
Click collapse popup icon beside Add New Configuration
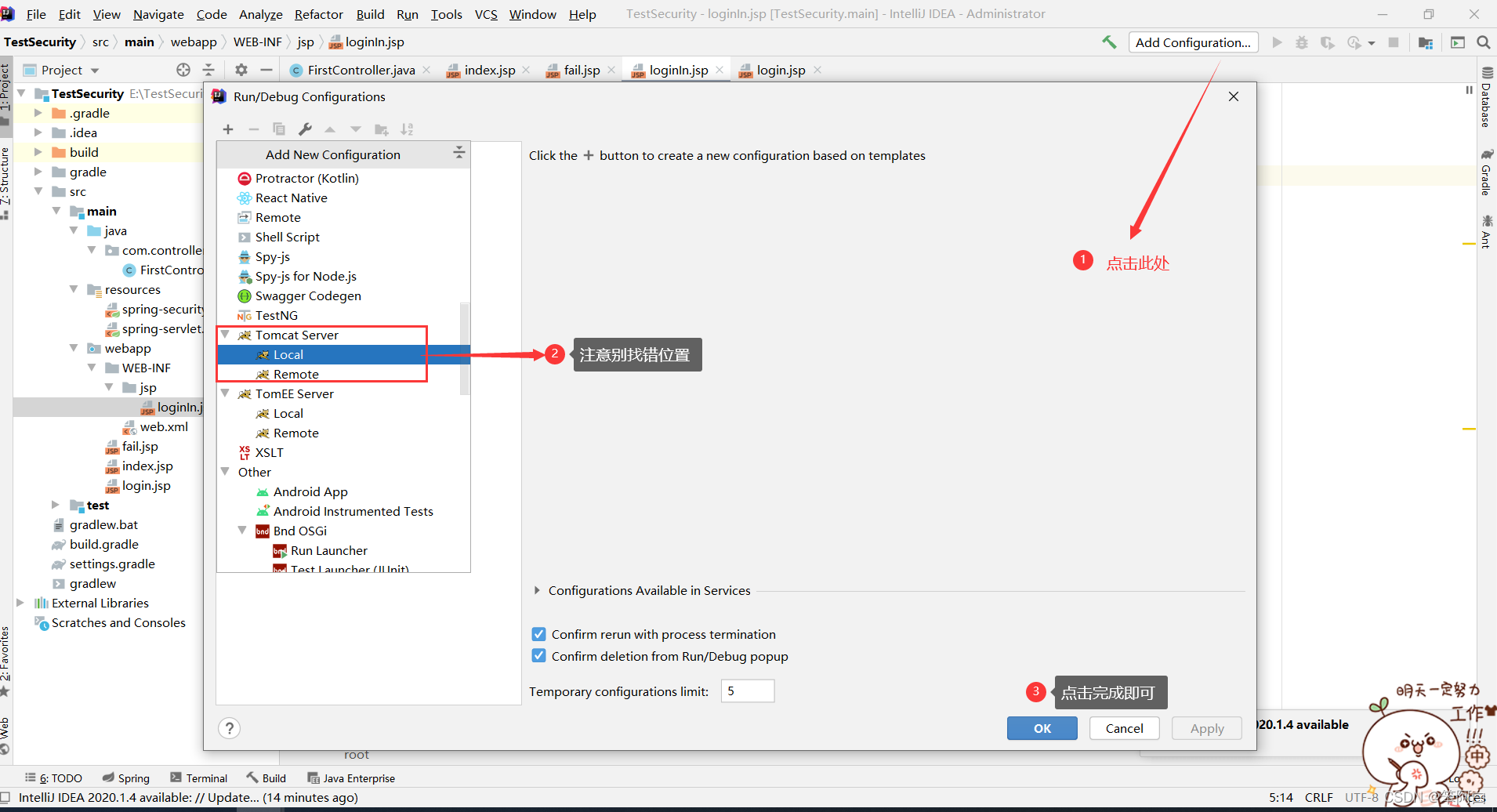[459, 153]
